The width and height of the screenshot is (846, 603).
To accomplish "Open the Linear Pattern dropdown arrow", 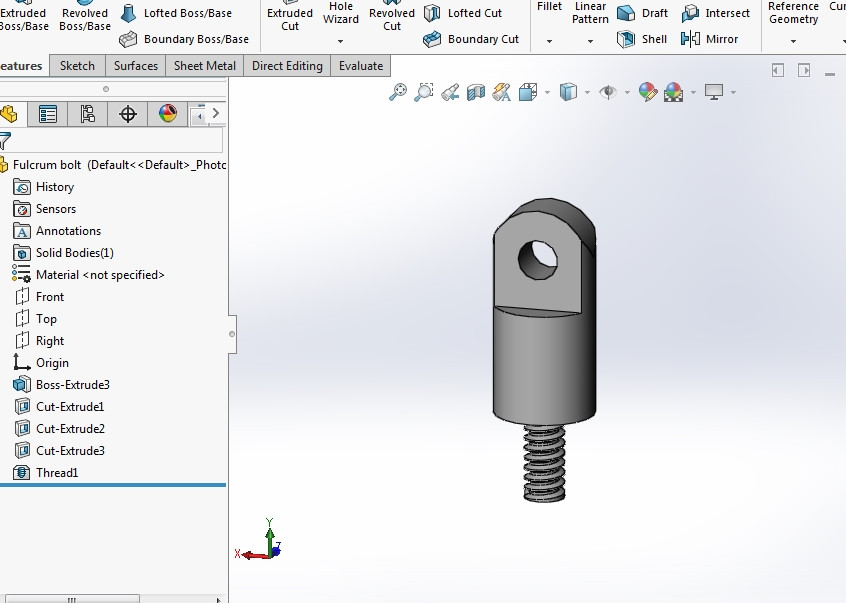I will click(589, 39).
